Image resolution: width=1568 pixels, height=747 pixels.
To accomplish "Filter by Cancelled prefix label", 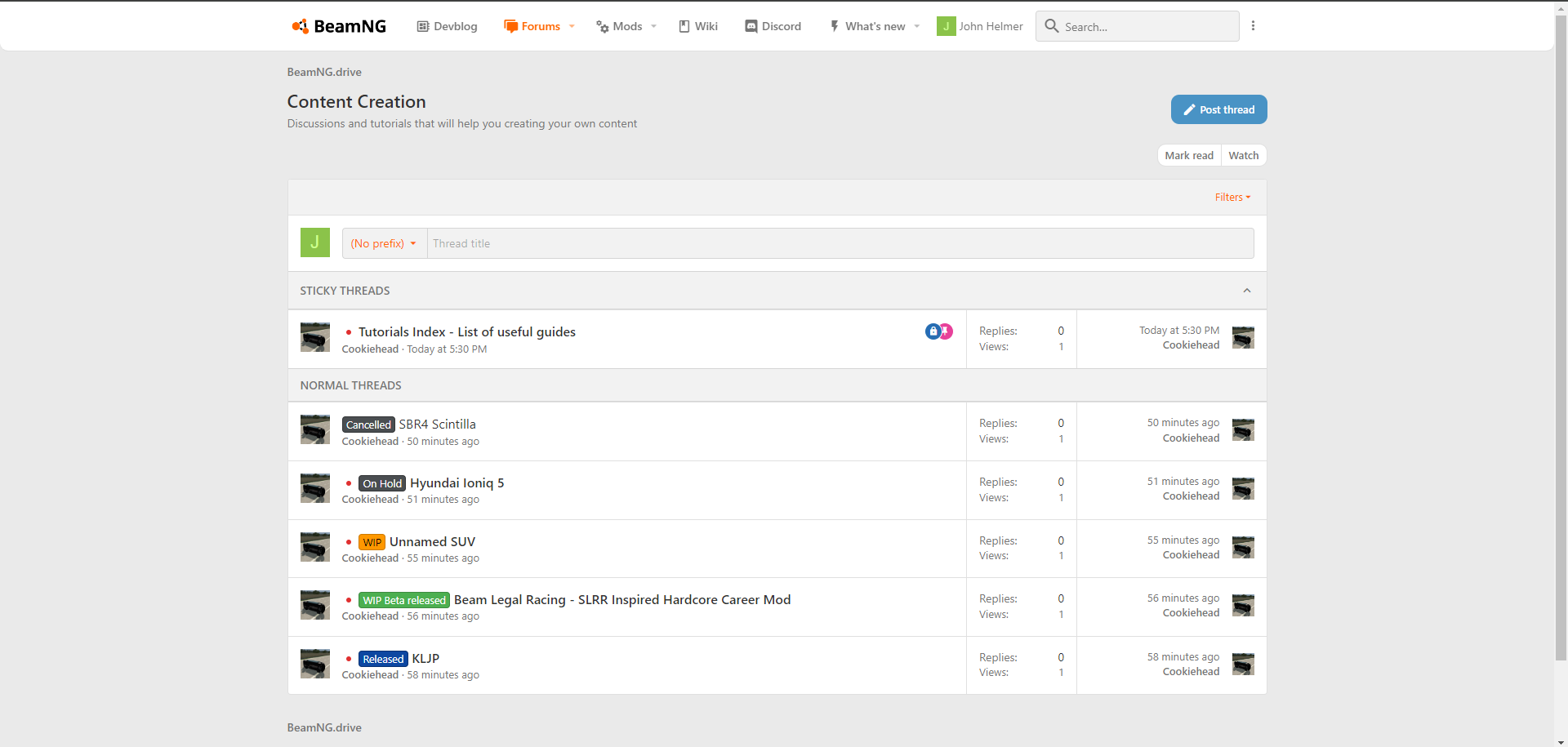I will (x=368, y=425).
